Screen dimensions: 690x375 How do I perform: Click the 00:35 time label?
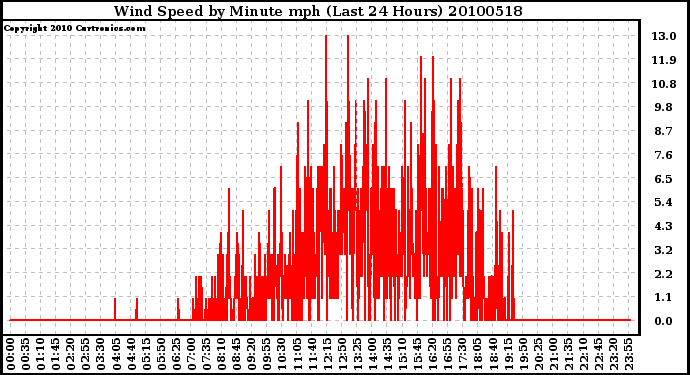(26, 355)
